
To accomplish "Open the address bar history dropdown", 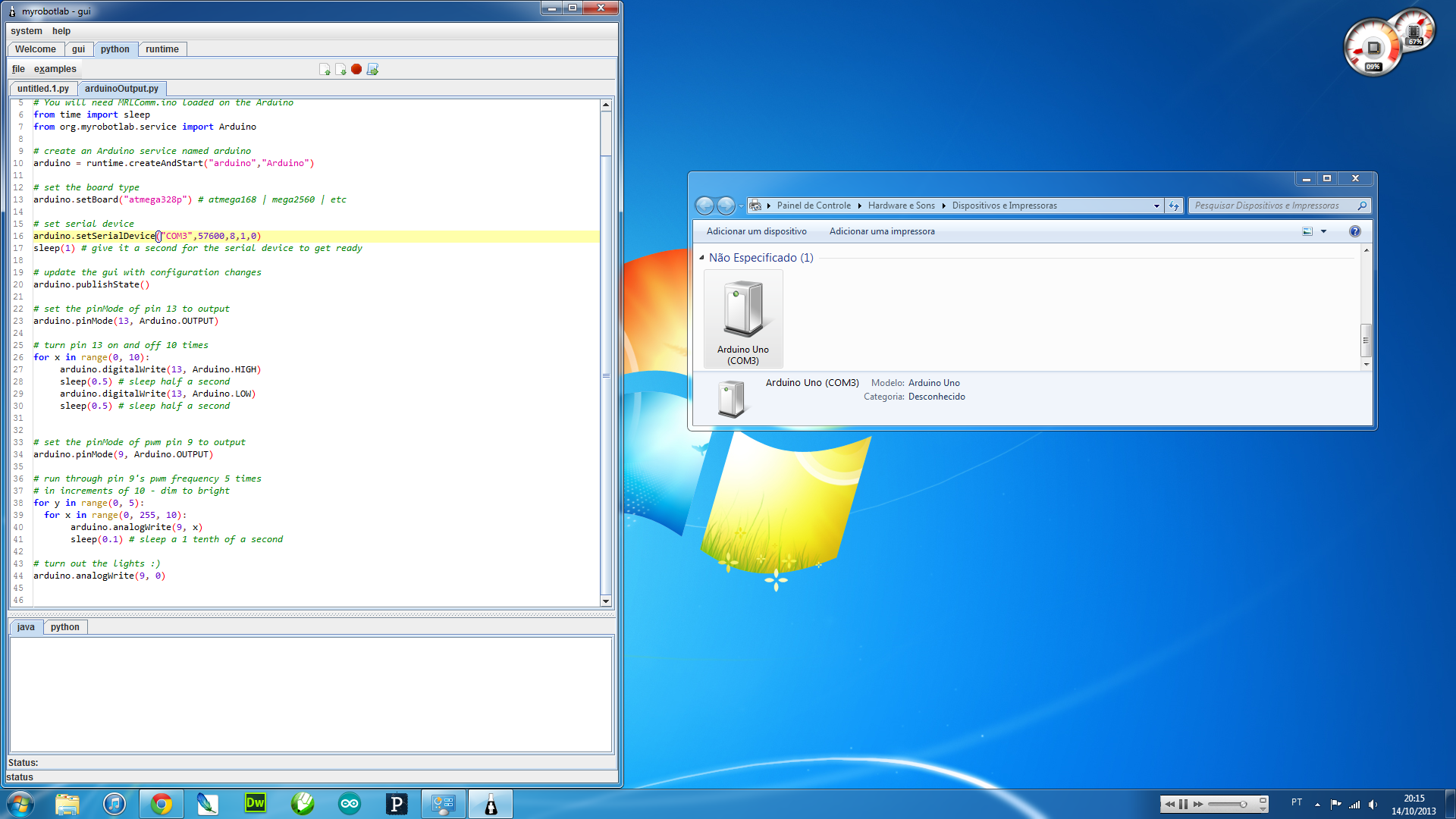I will pyautogui.click(x=1156, y=206).
